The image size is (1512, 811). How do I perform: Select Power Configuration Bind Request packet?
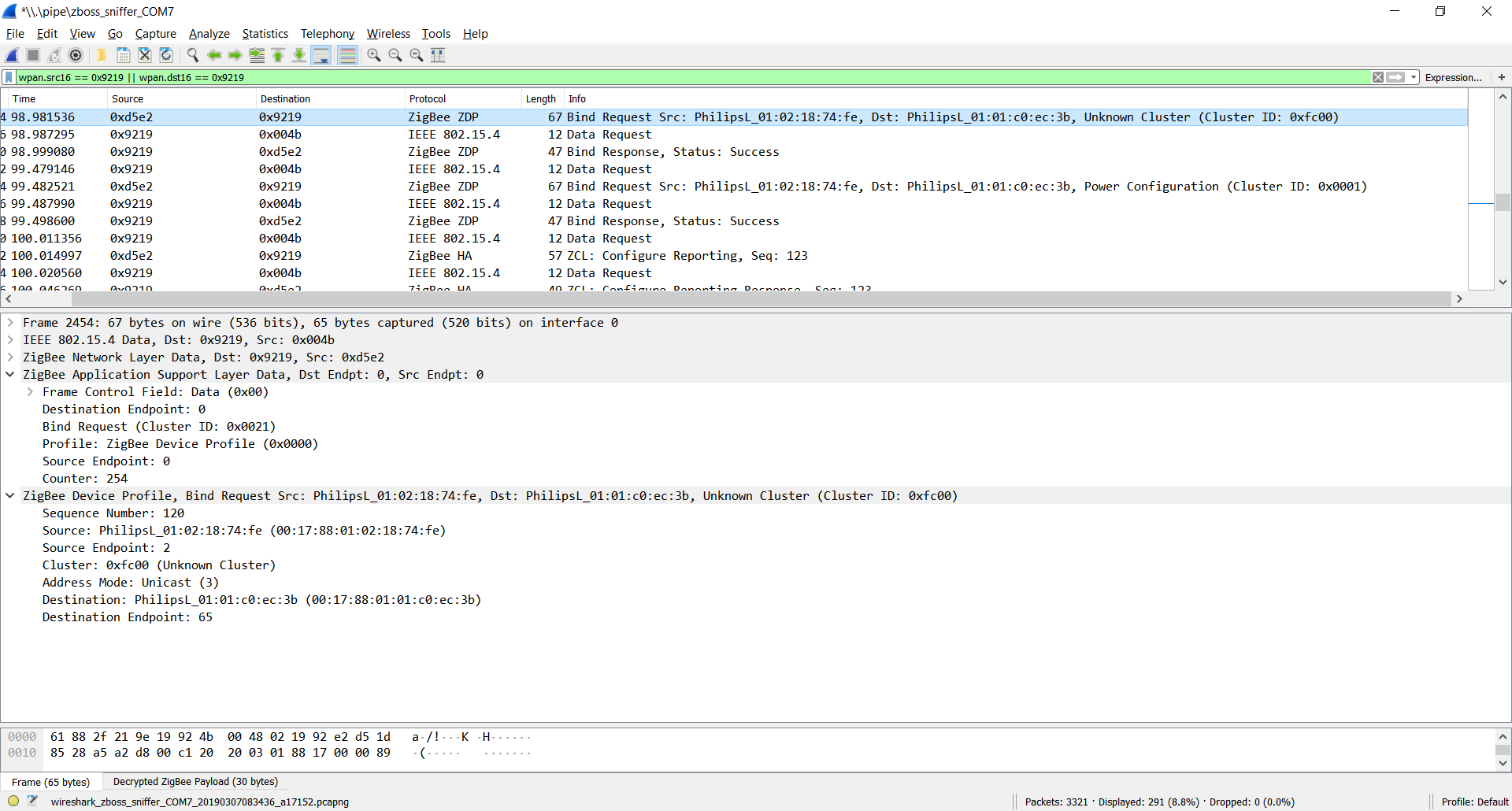tap(734, 187)
